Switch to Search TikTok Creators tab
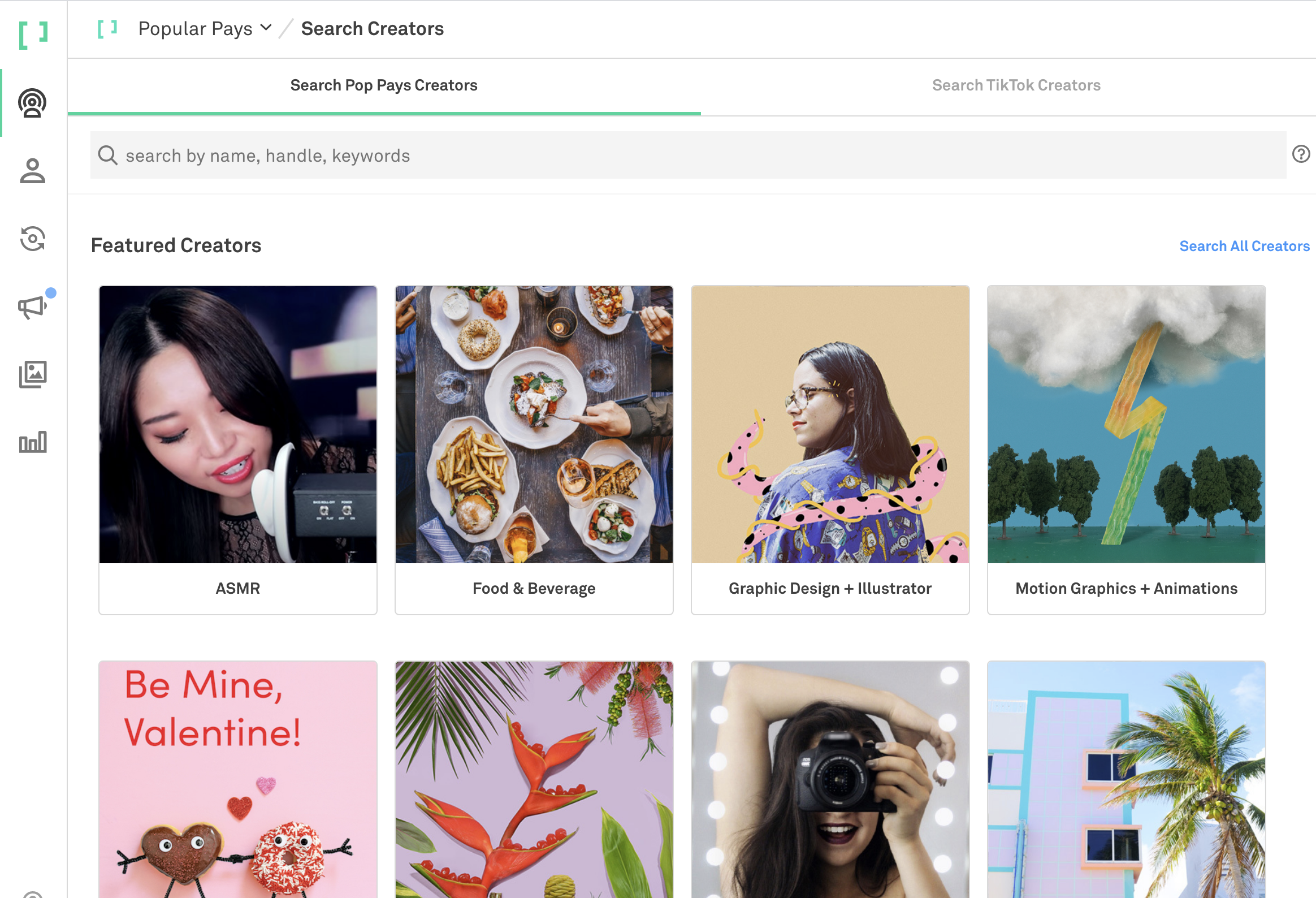 tap(1016, 85)
